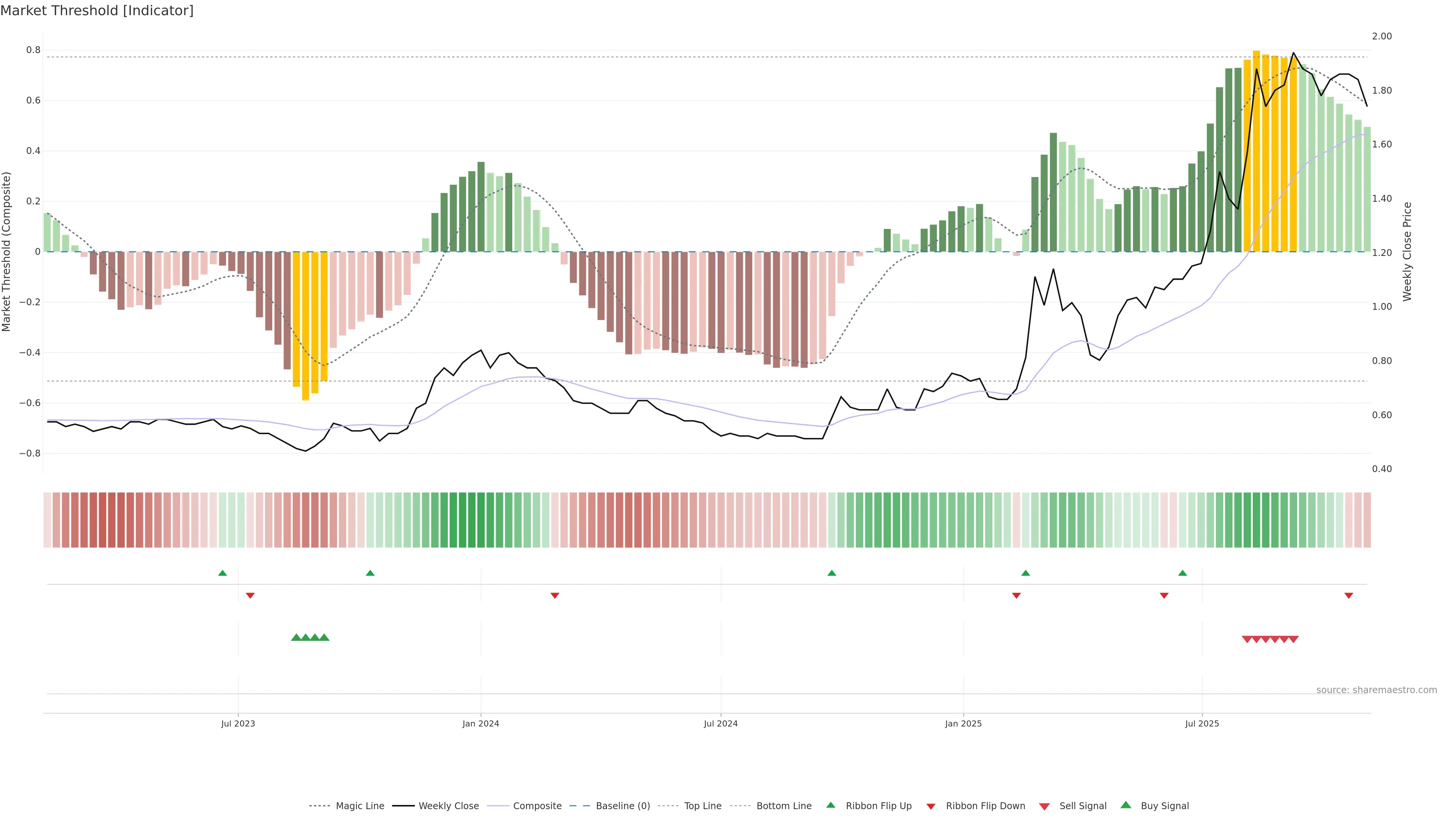Screen dimensions: 1456x819
Task: Click the rightmost red Ribbon Flip Down marker
Action: 1349,595
